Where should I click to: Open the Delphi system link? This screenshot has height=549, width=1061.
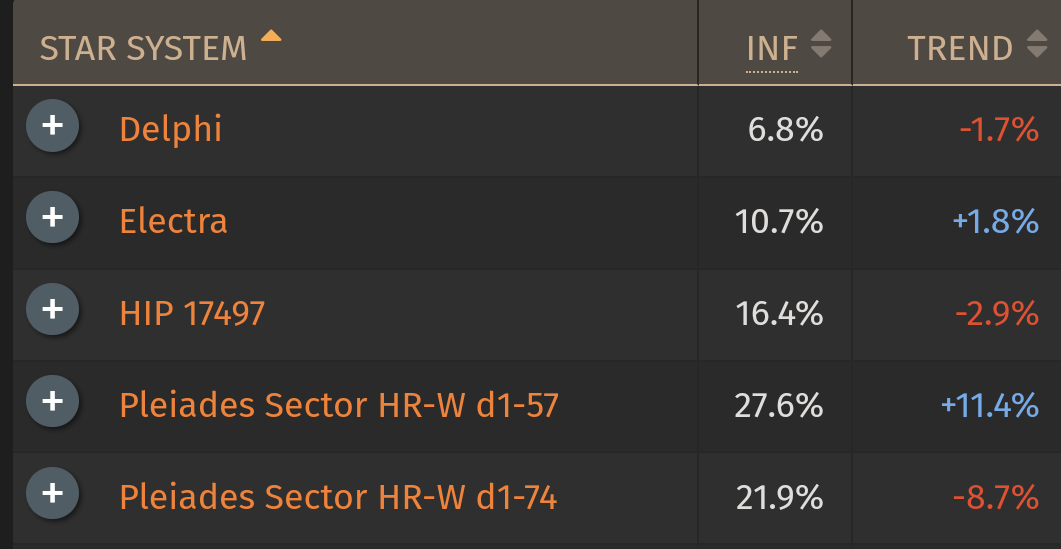[171, 129]
